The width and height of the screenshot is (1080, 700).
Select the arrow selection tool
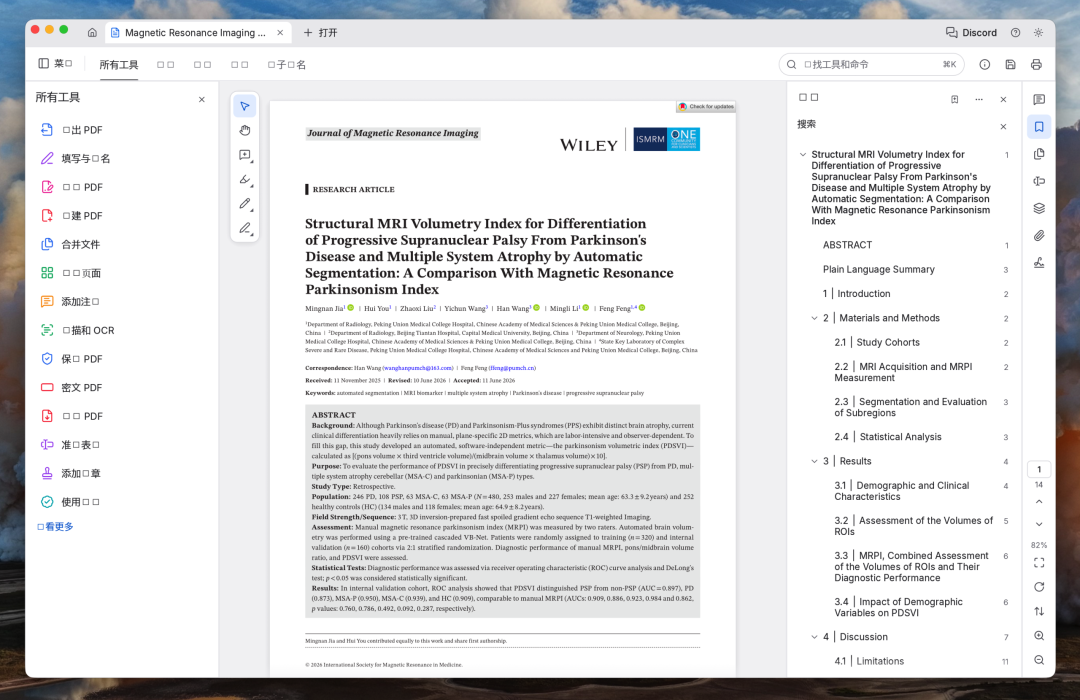pos(245,106)
